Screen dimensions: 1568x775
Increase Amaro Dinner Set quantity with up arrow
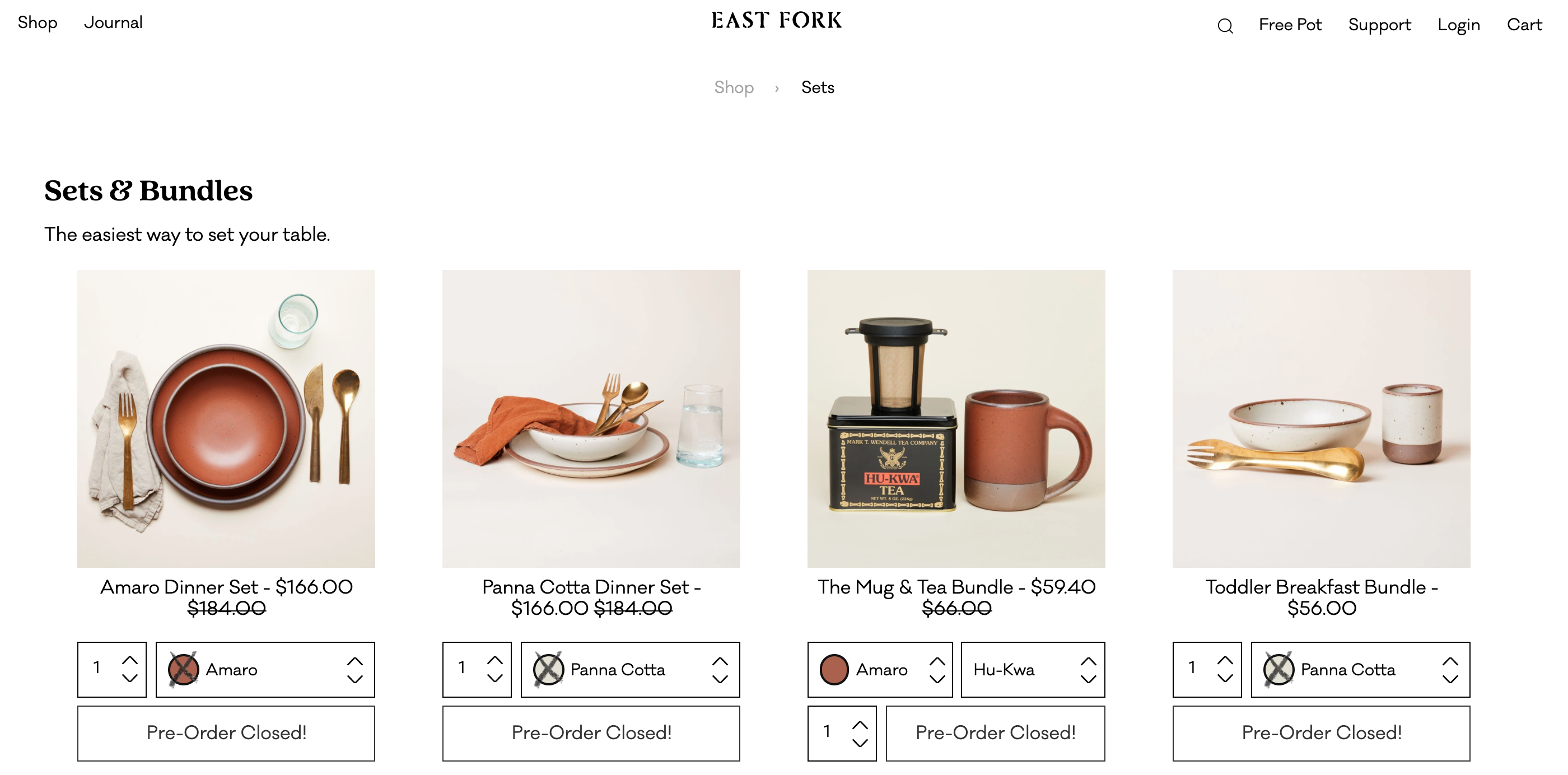point(130,660)
